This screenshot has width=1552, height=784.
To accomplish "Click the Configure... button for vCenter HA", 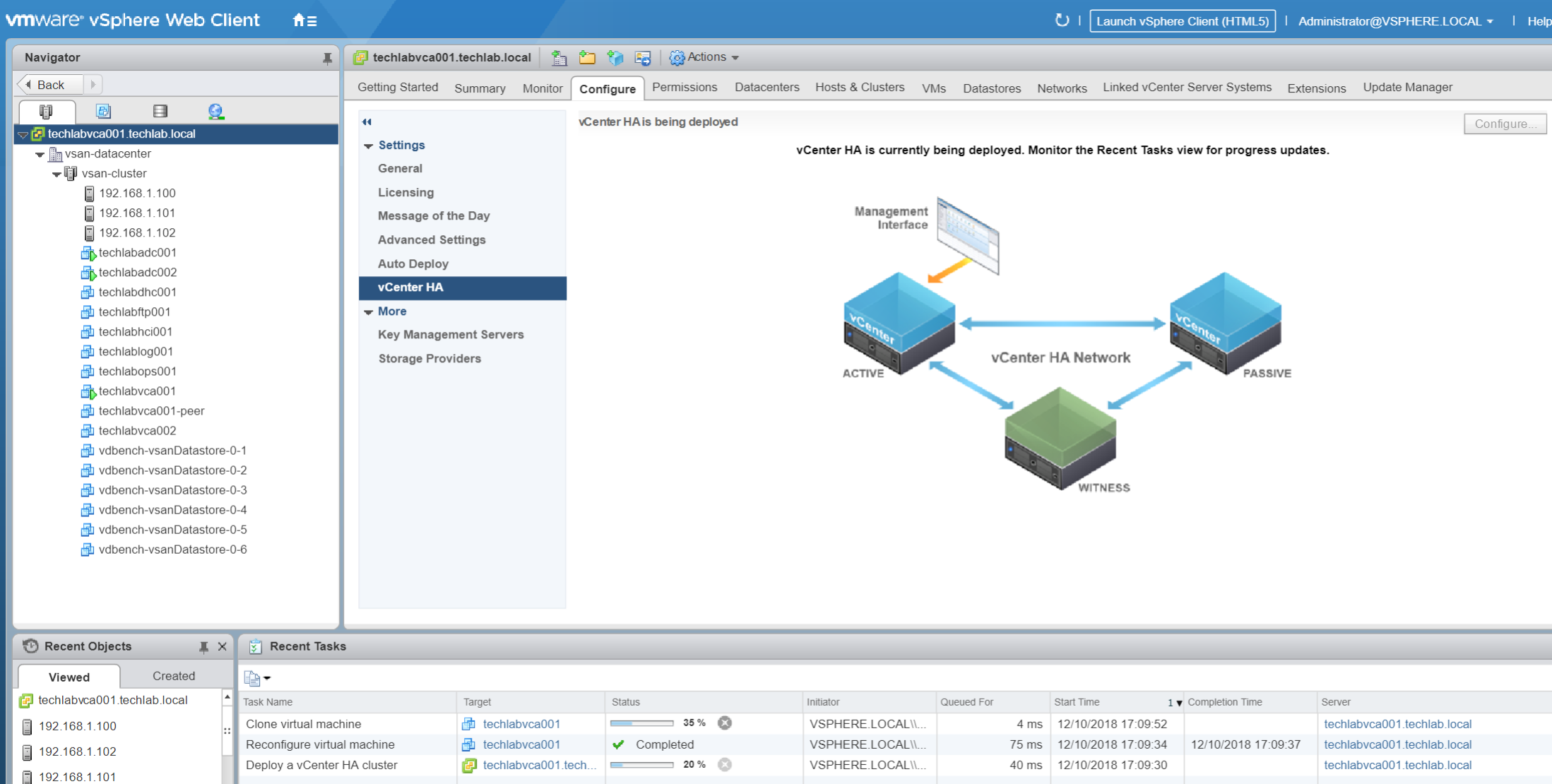I will click(x=1505, y=124).
